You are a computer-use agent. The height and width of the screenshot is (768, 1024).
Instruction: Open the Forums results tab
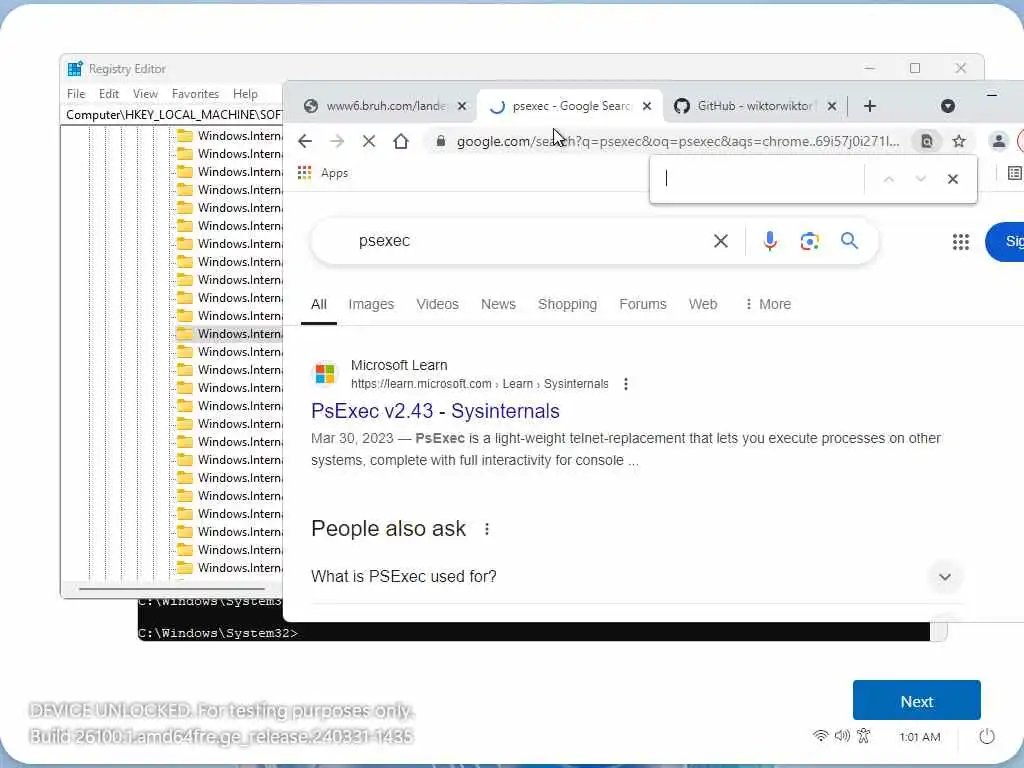pyautogui.click(x=643, y=304)
